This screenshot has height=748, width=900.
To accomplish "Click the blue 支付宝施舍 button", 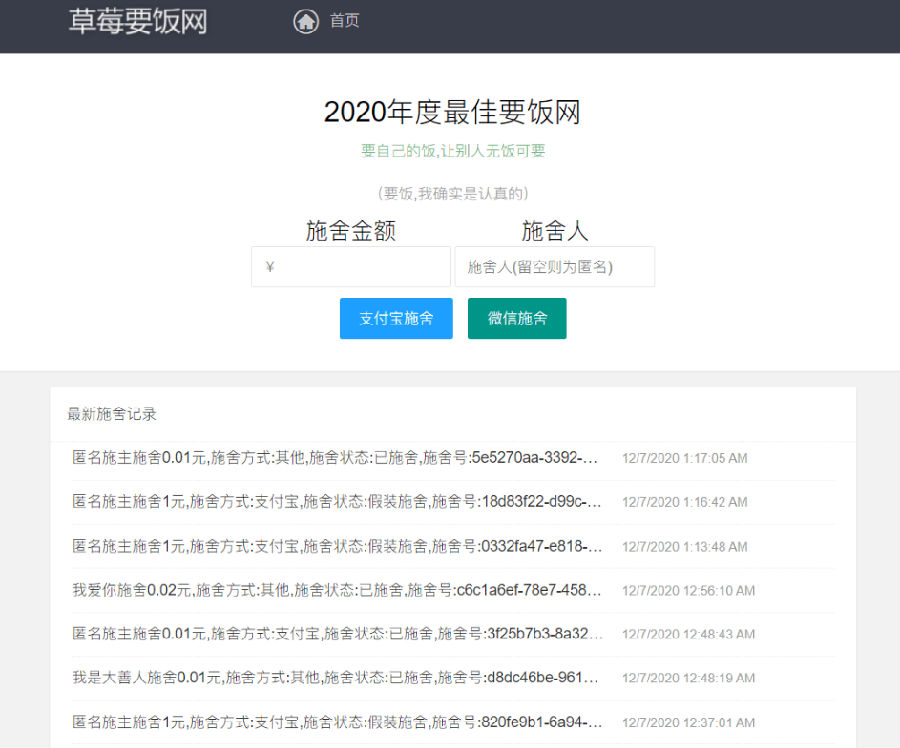I will (396, 318).
